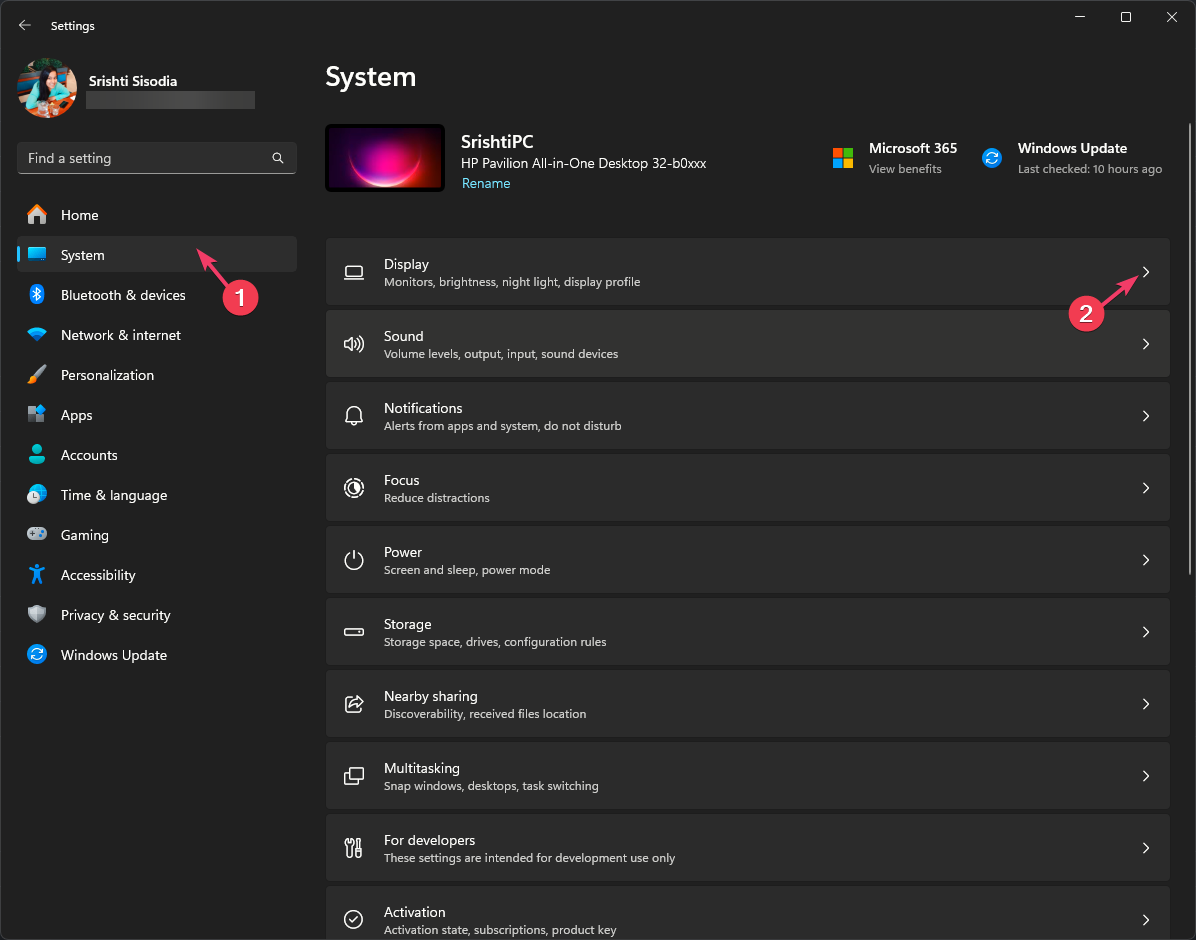The image size is (1196, 940).
Task: Click the Gaming controller icon
Action: (x=37, y=535)
